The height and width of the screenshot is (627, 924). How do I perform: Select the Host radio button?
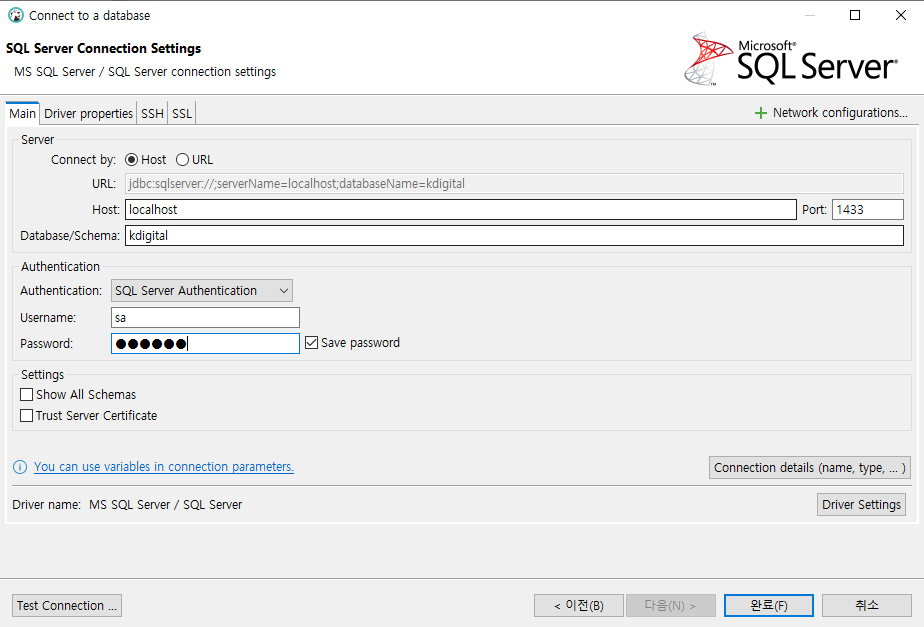(x=131, y=160)
